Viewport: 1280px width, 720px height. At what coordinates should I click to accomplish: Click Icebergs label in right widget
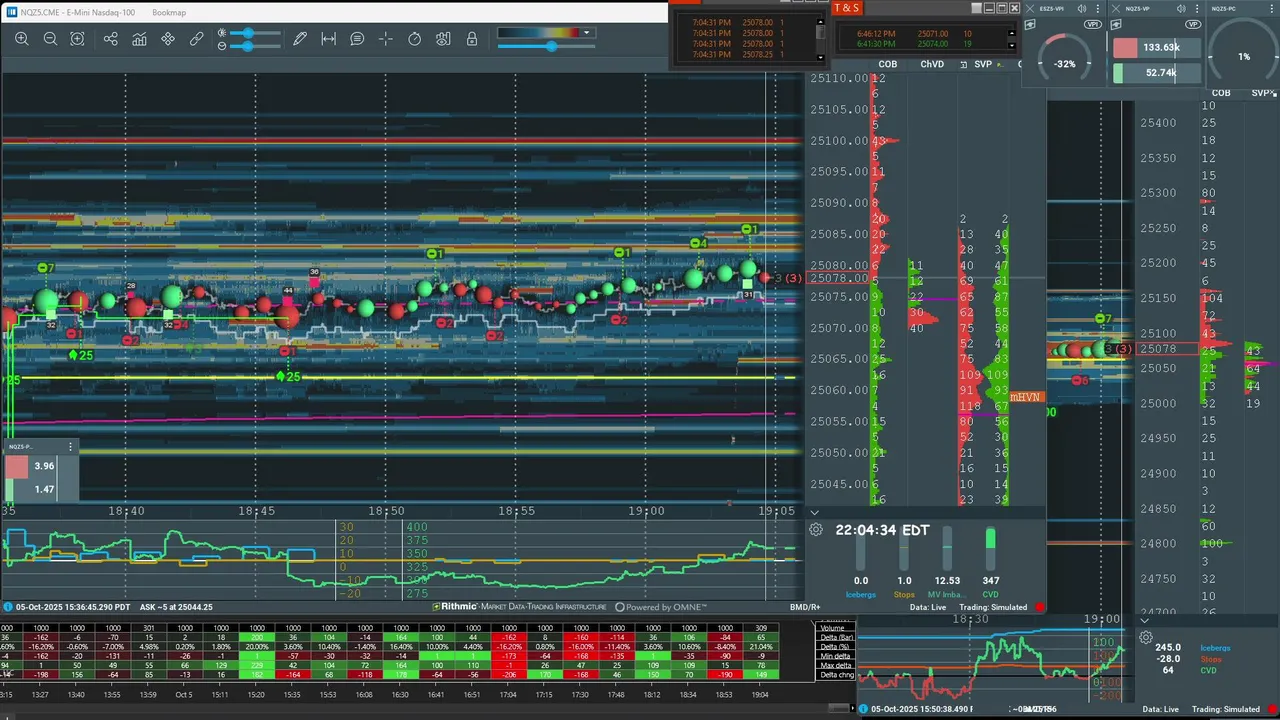click(x=1216, y=648)
